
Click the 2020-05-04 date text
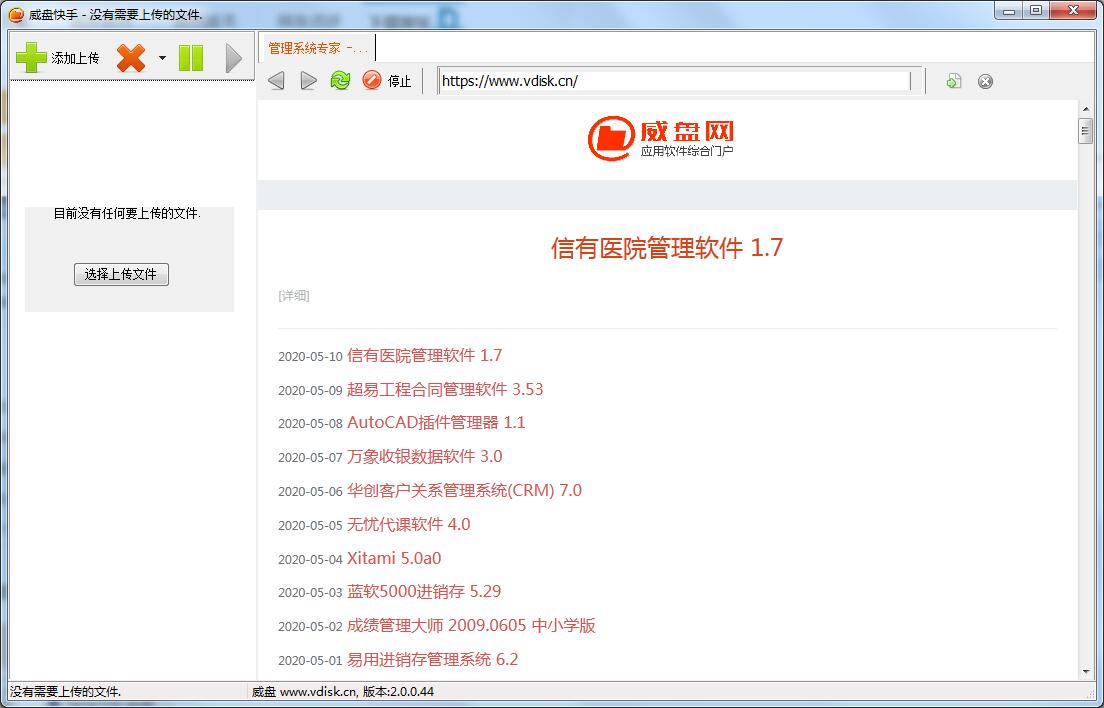point(310,560)
